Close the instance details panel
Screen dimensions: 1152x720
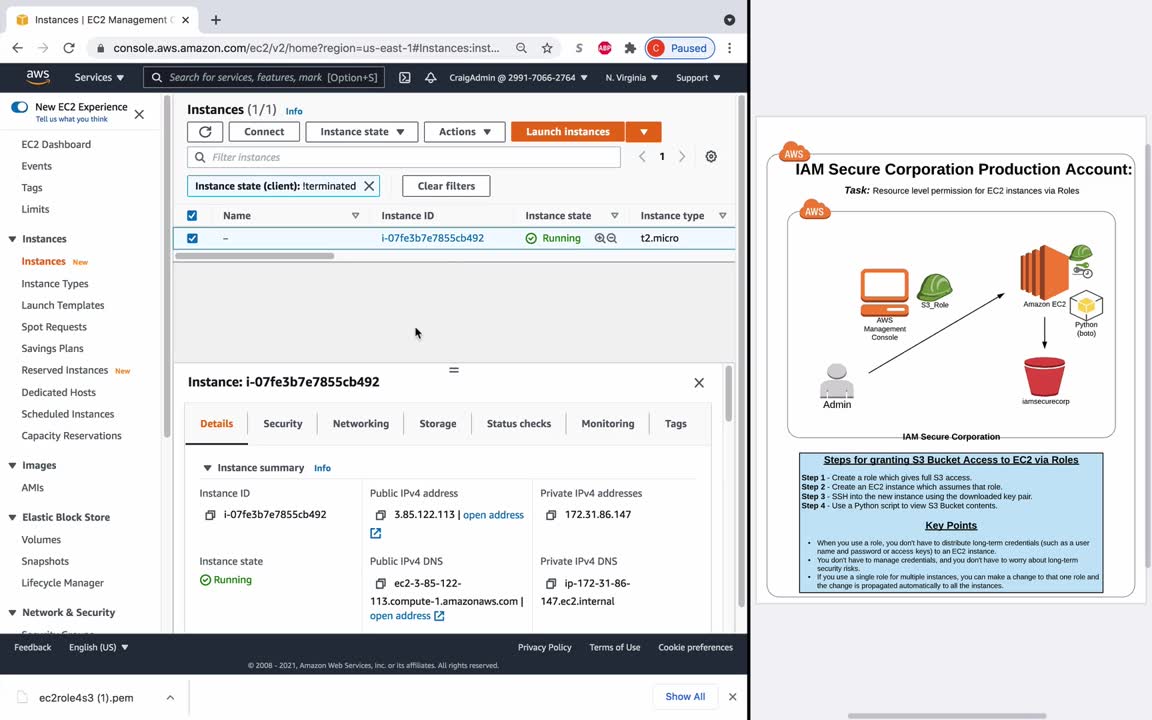click(x=699, y=383)
